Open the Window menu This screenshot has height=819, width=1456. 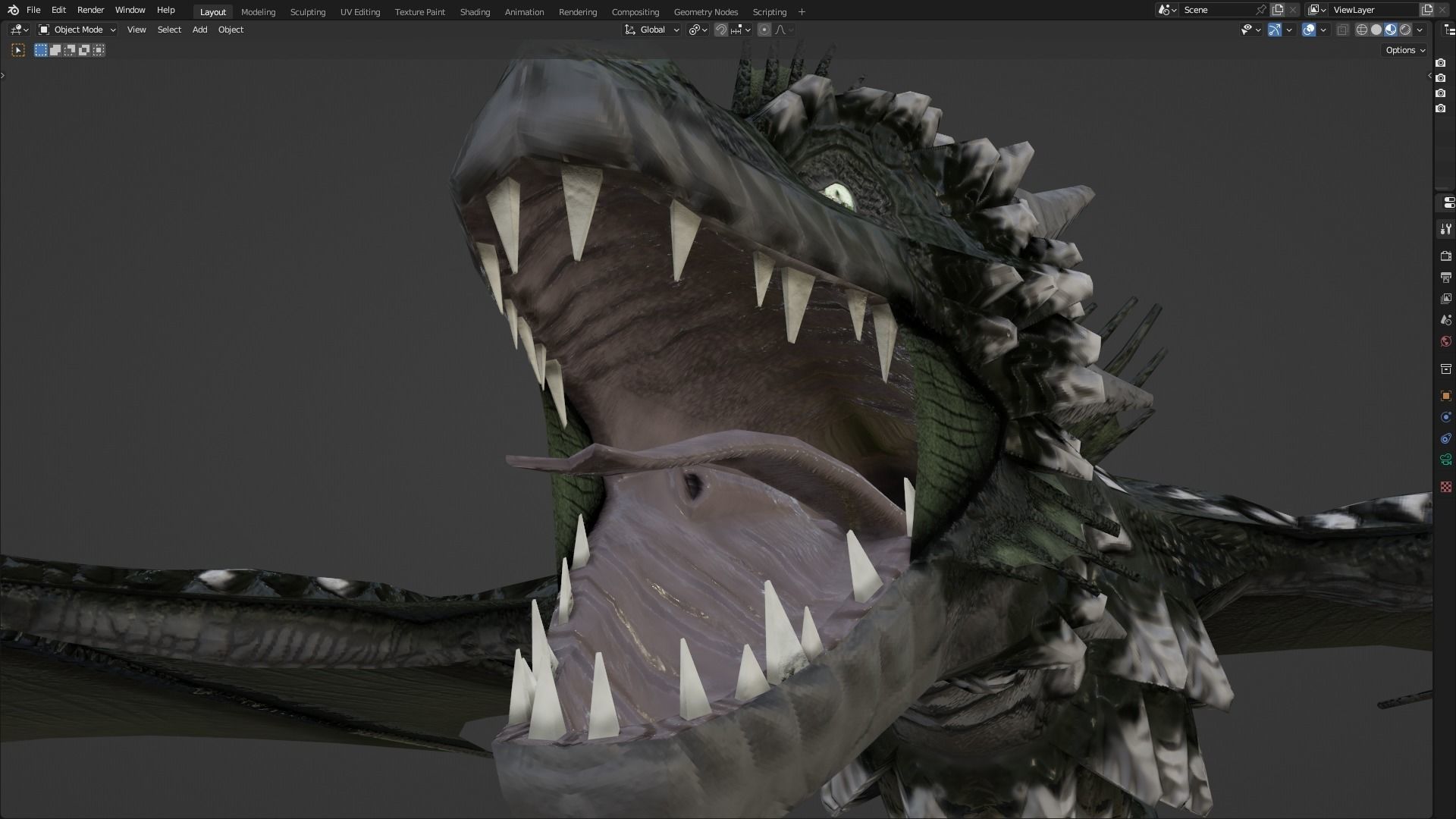(130, 10)
